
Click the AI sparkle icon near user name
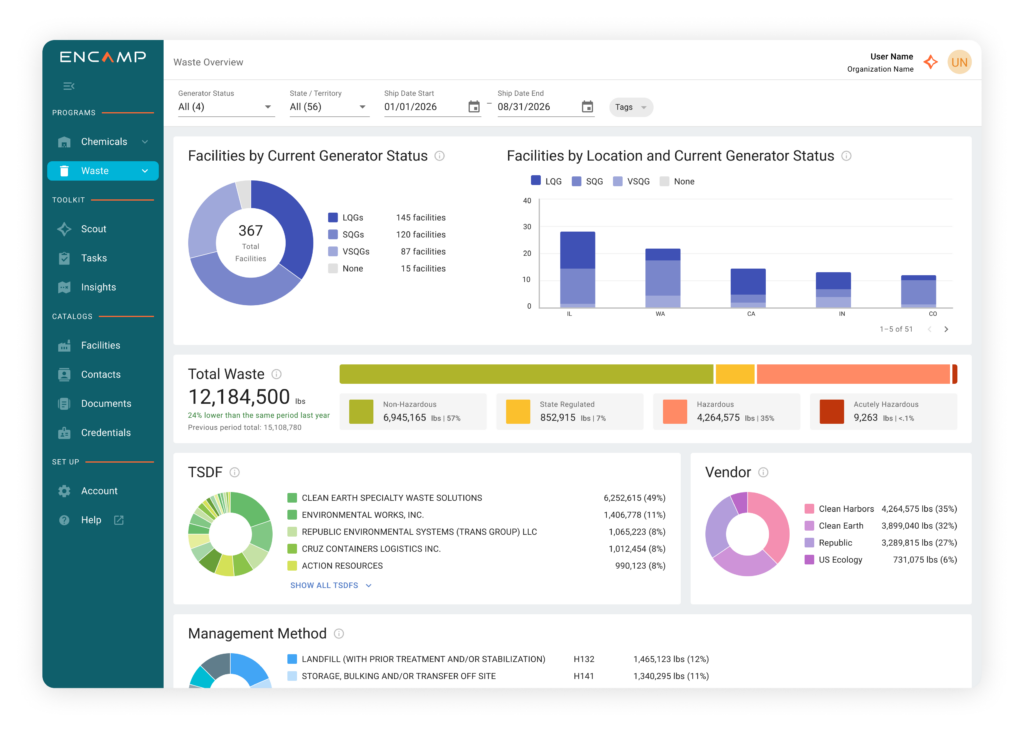click(931, 62)
